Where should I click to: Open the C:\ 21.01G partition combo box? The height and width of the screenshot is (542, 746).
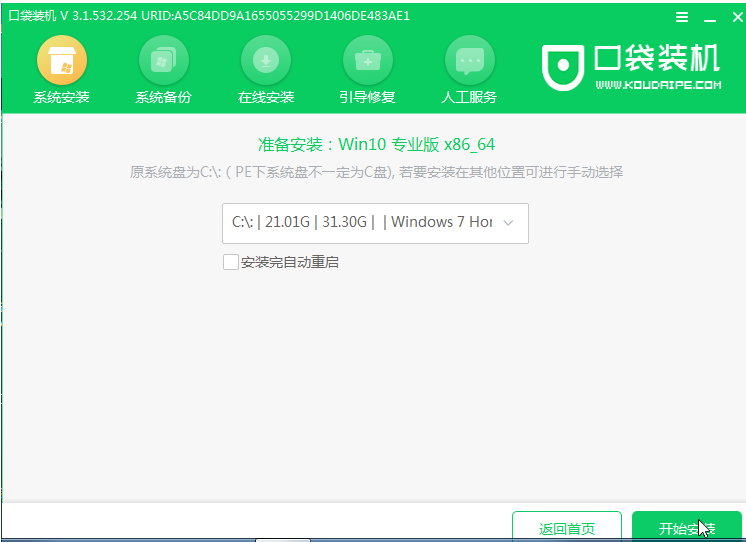pyautogui.click(x=375, y=223)
